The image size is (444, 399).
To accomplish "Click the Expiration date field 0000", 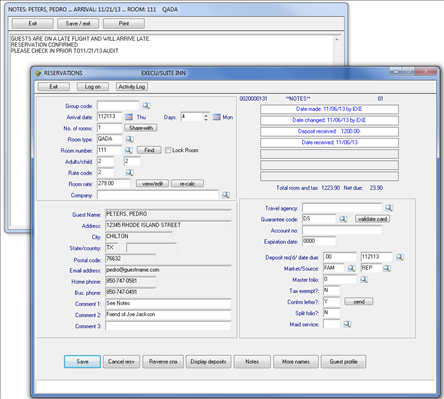I will pos(319,241).
